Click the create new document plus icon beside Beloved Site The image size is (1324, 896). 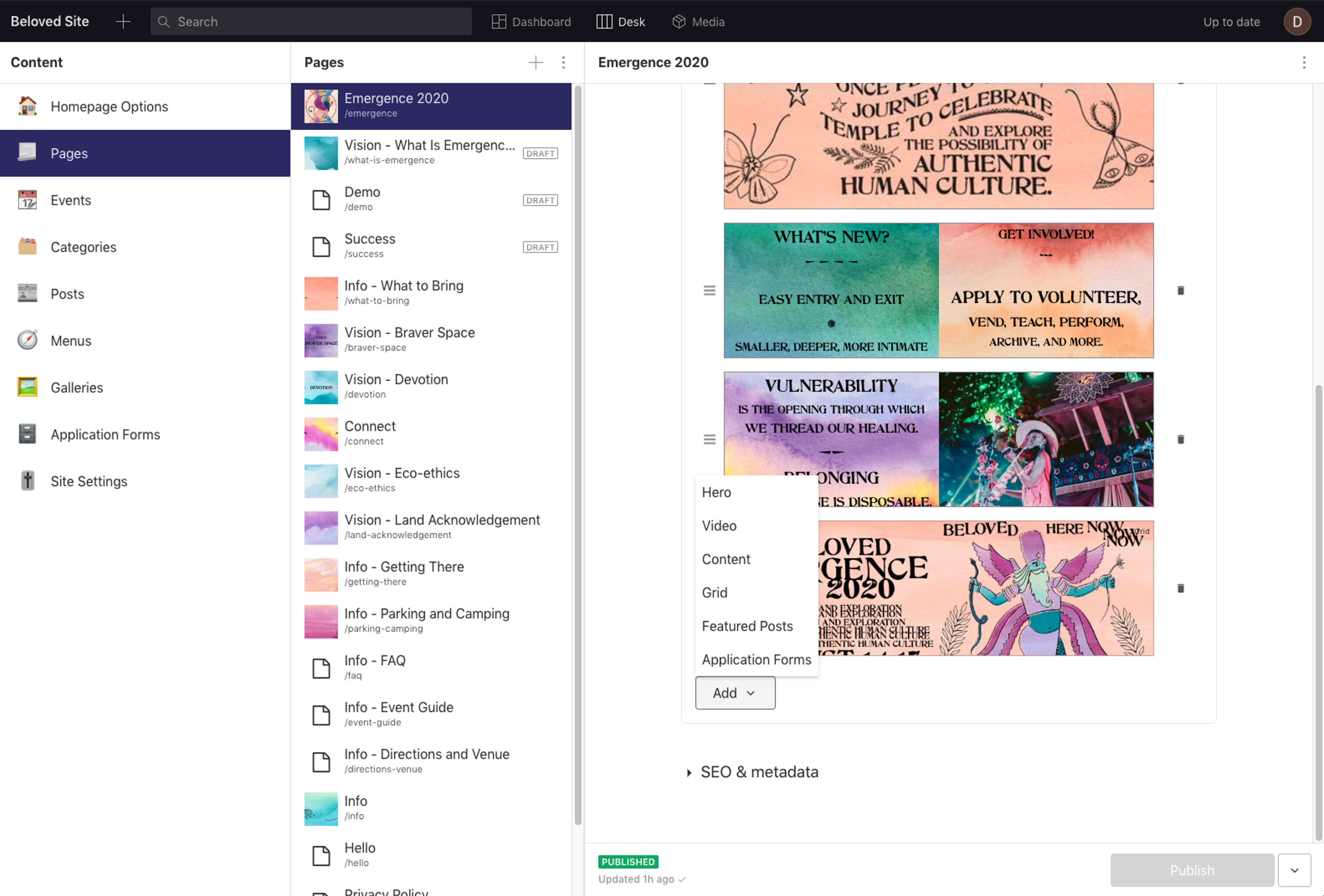tap(123, 22)
